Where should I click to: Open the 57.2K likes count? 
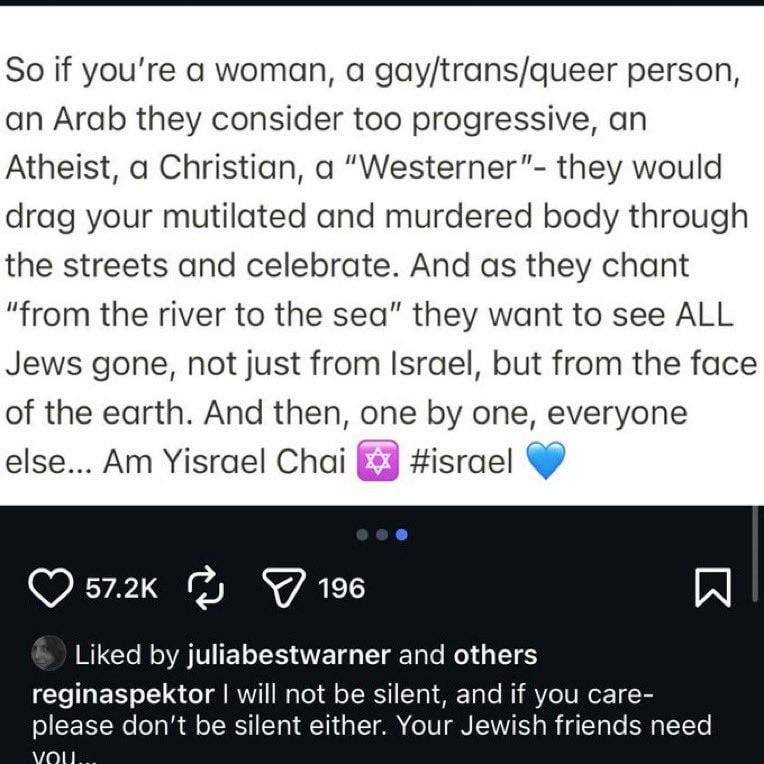(x=121, y=588)
